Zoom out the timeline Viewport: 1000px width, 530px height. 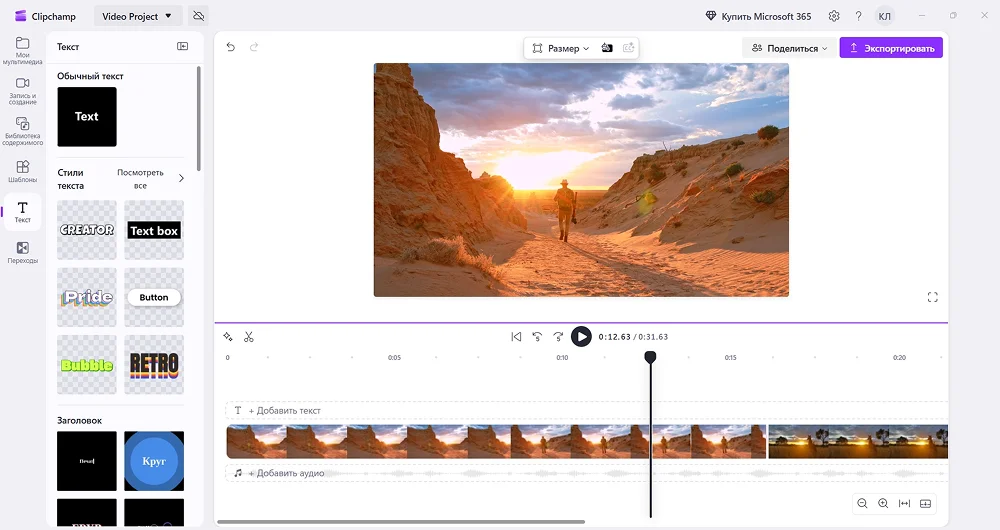862,504
